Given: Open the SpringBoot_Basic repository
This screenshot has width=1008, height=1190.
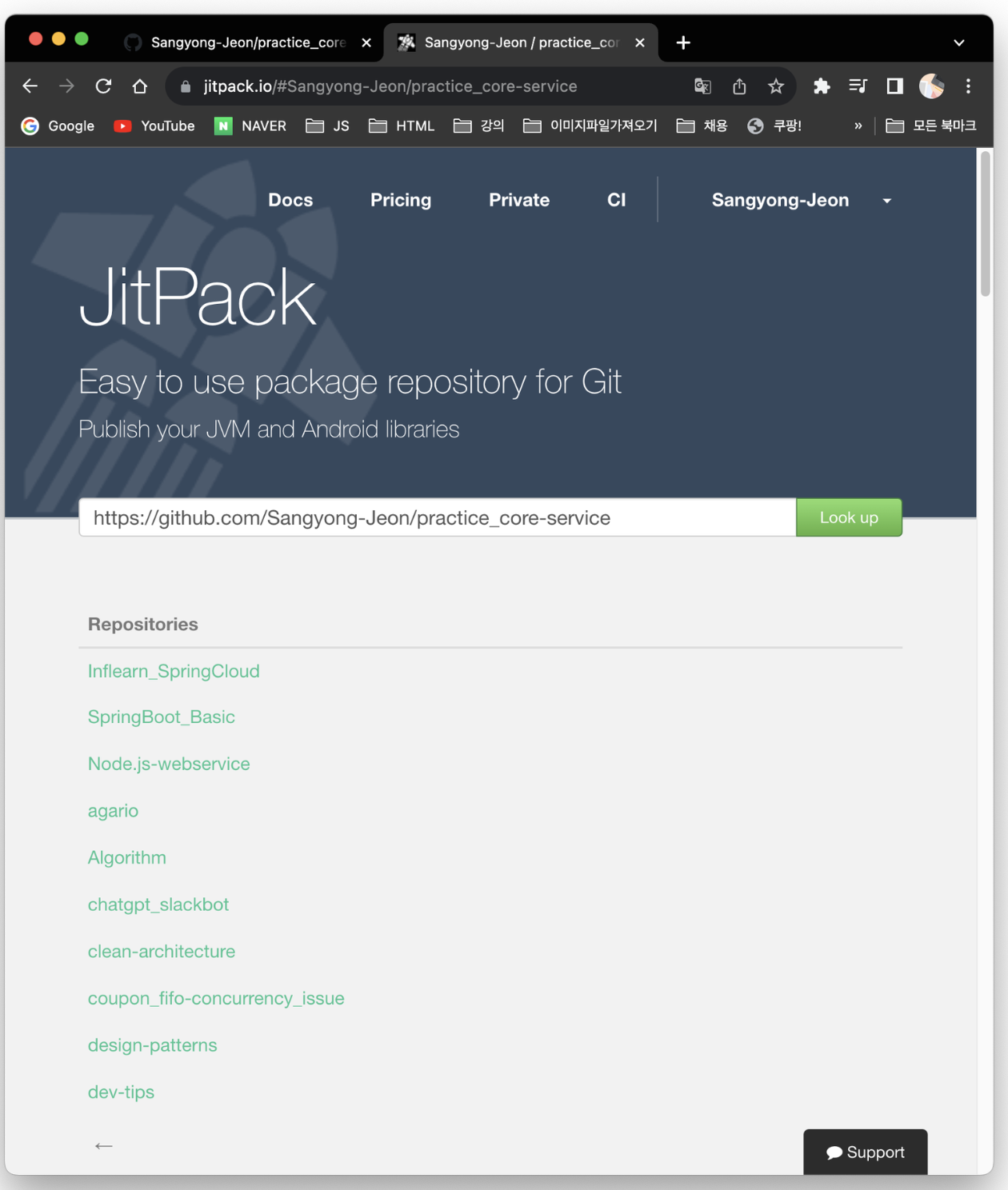Looking at the screenshot, I should 162,717.
